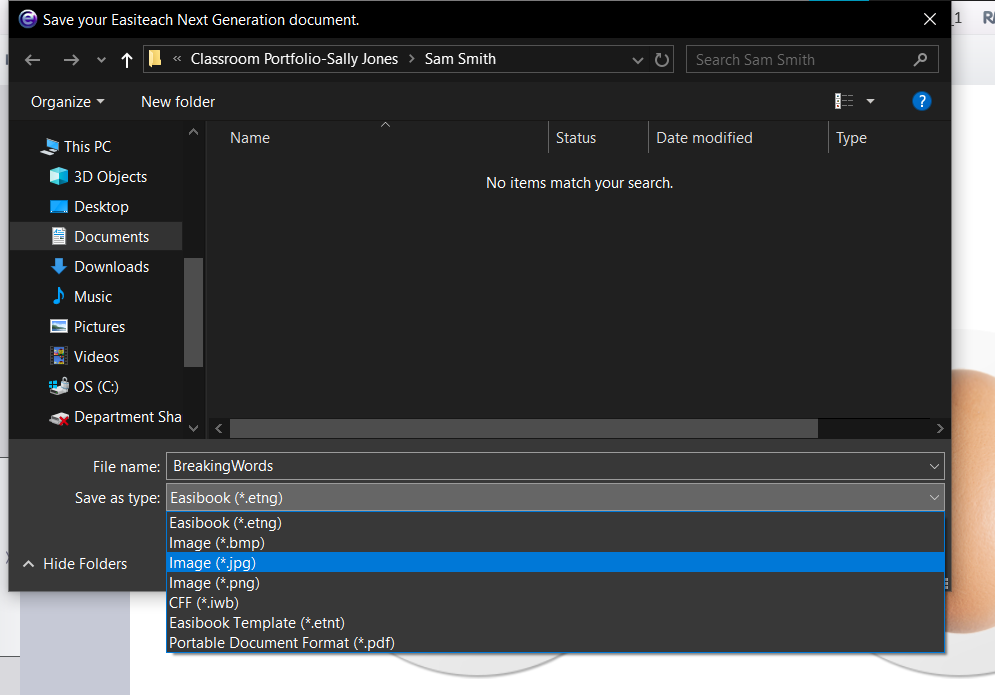Click the 3D Objects cube icon

[59, 176]
